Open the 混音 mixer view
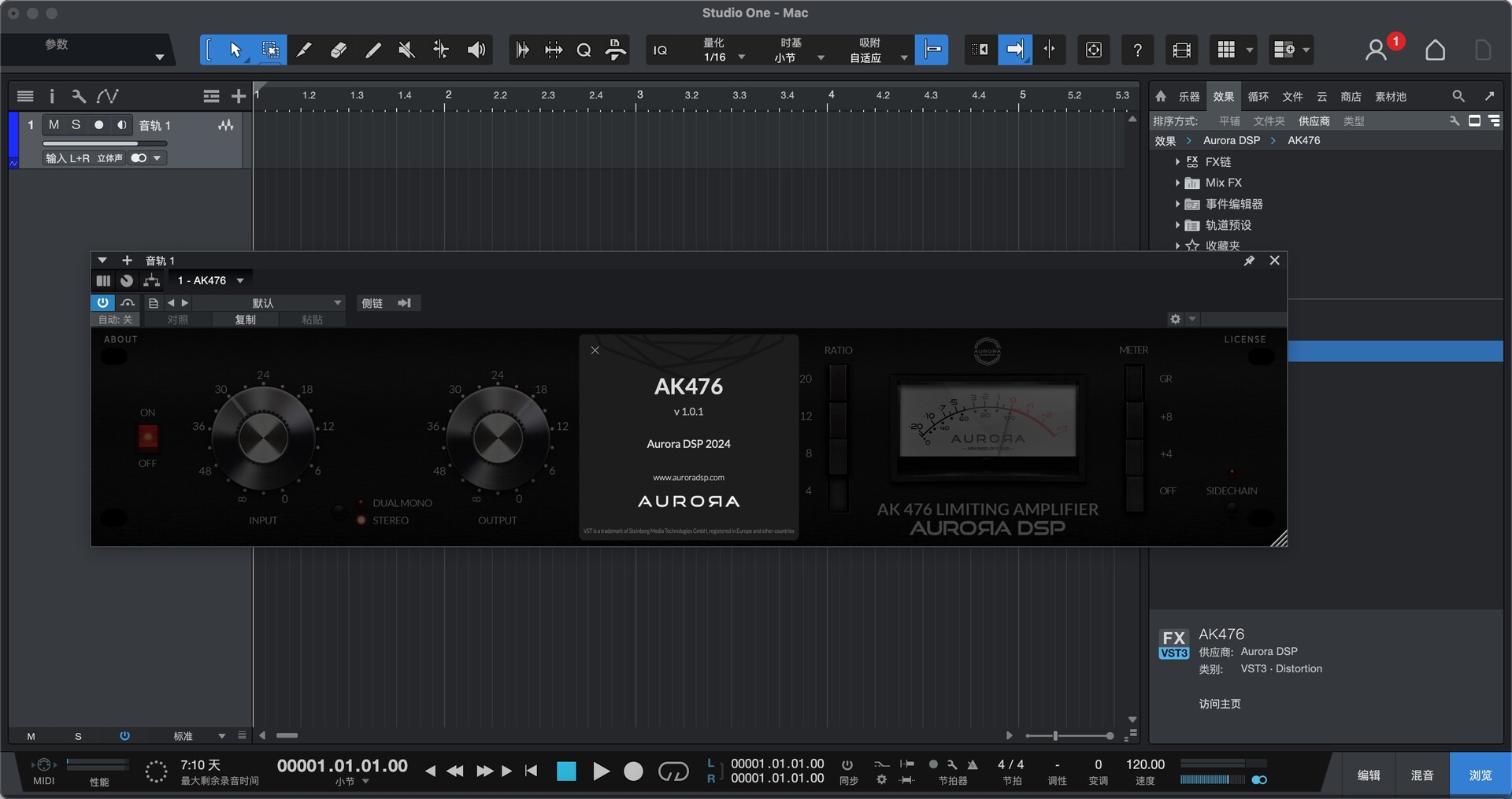This screenshot has width=1512, height=799. (1422, 775)
